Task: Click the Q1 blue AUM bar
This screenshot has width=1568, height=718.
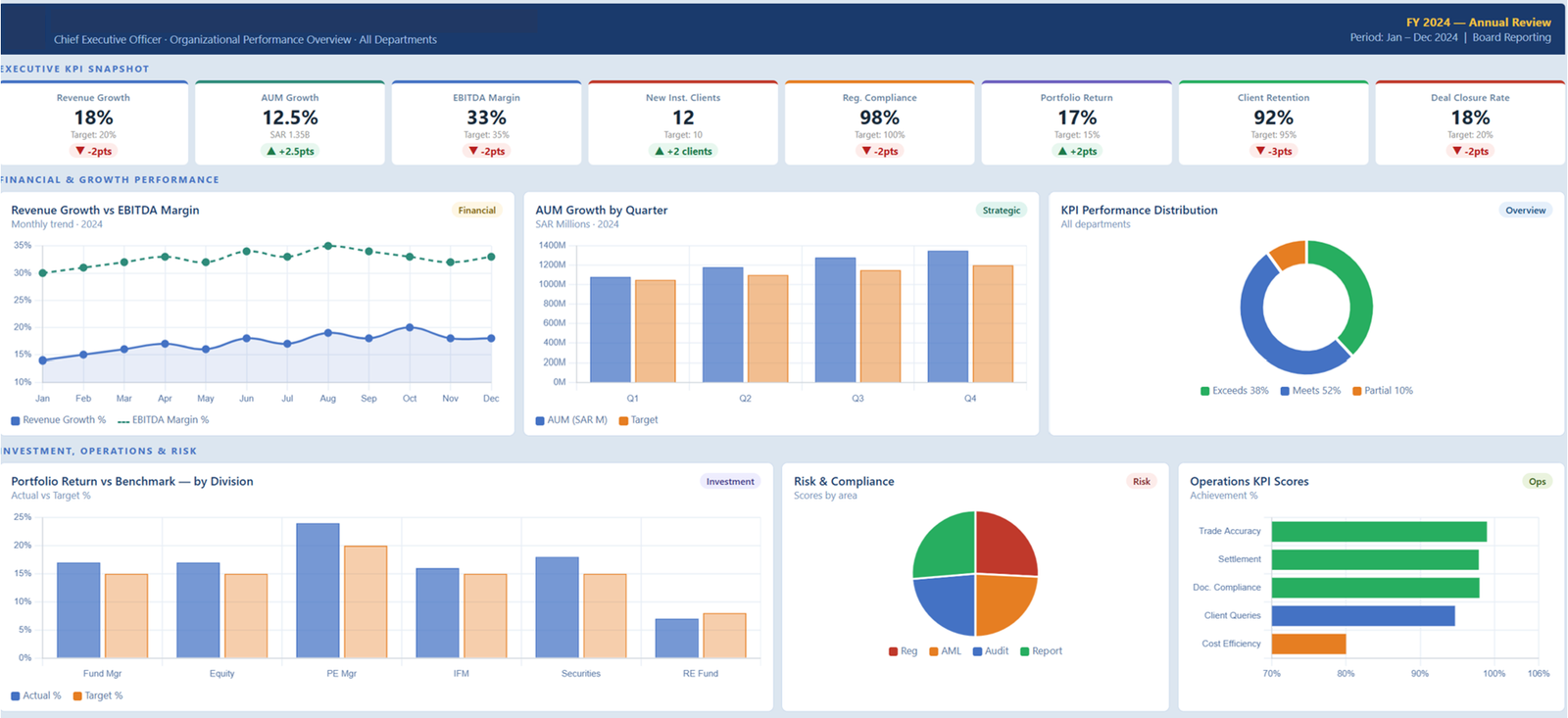Action: (611, 330)
